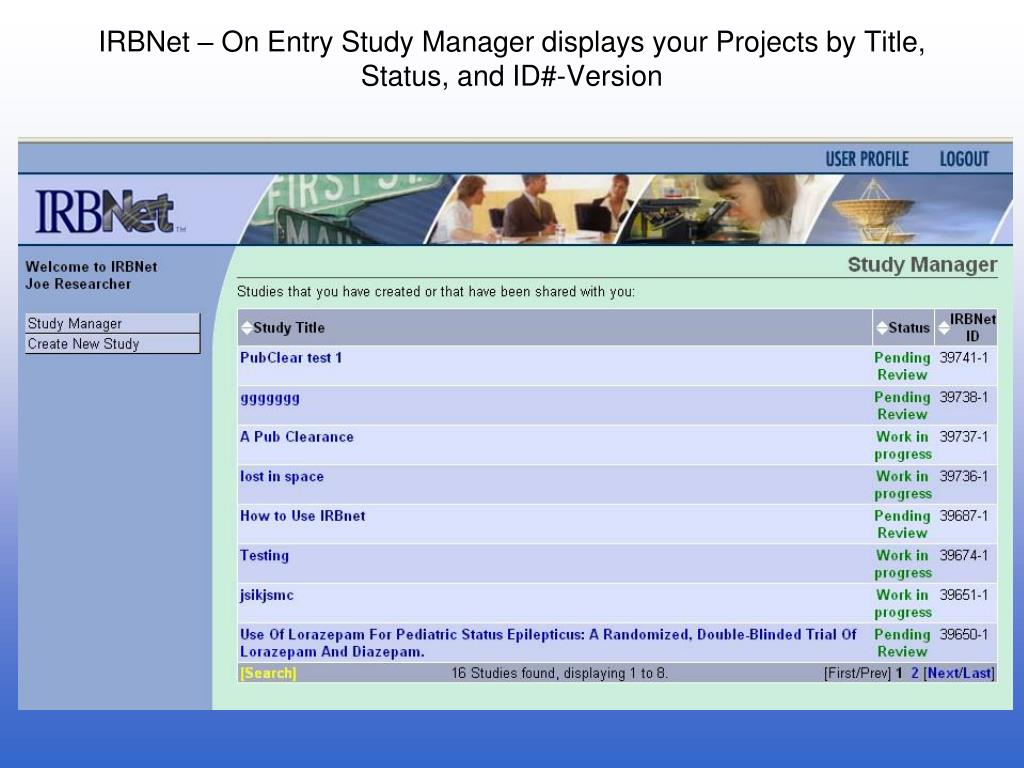Image resolution: width=1024 pixels, height=768 pixels.
Task: Click the banner street sign photo
Action: tap(346, 209)
